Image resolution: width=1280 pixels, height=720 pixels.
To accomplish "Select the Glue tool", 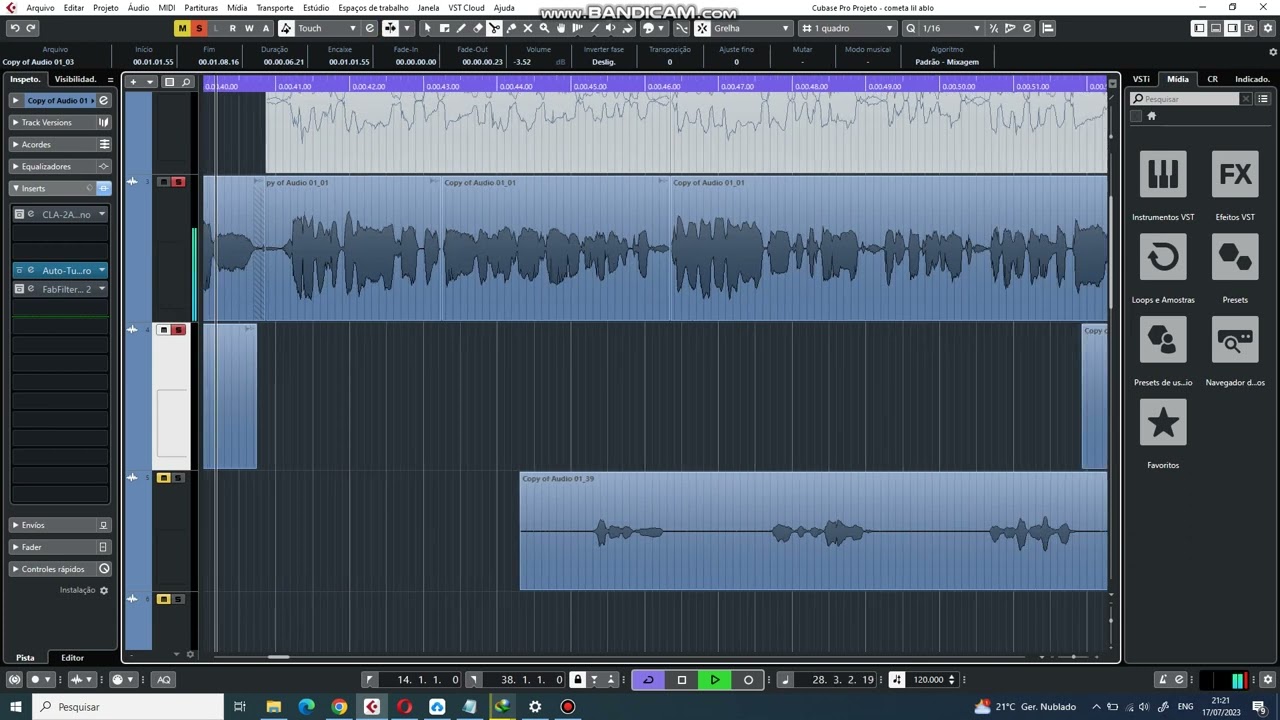I will (x=511, y=28).
